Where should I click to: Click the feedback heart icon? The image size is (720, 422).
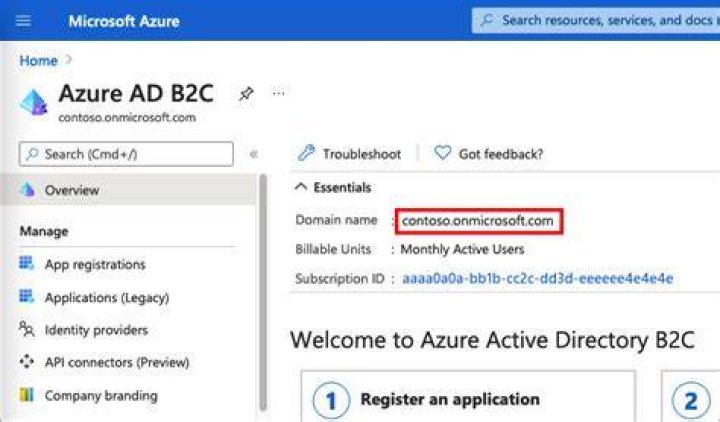(x=443, y=152)
